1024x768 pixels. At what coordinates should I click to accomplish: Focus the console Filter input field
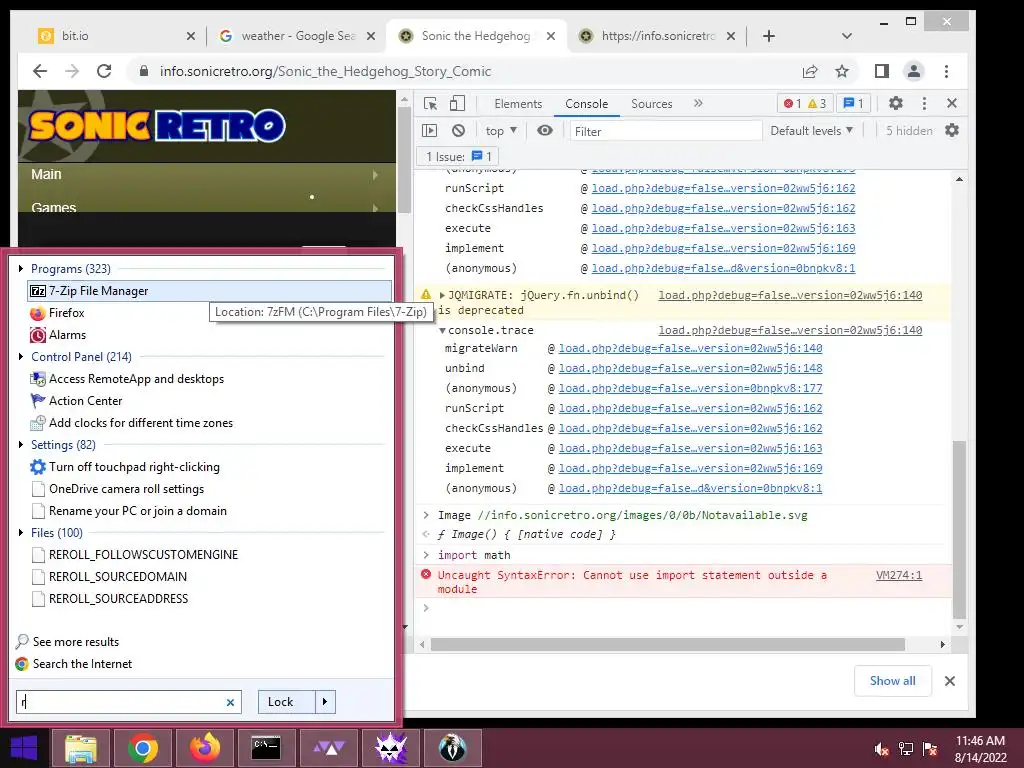[665, 131]
